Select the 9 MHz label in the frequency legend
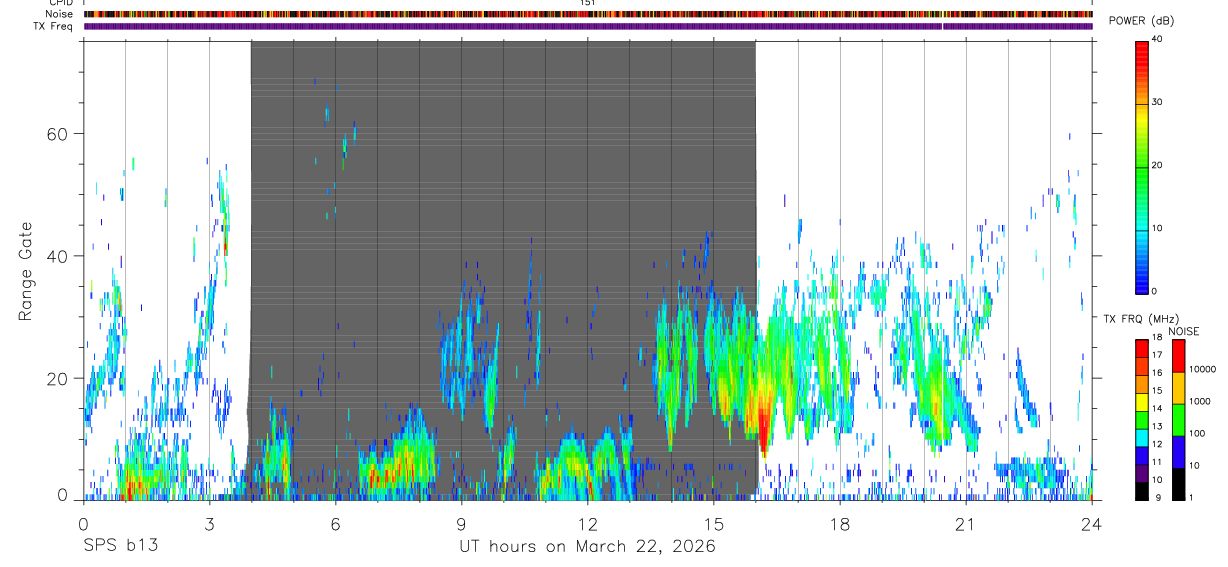Image resolution: width=1228 pixels, height=567 pixels. click(1157, 497)
